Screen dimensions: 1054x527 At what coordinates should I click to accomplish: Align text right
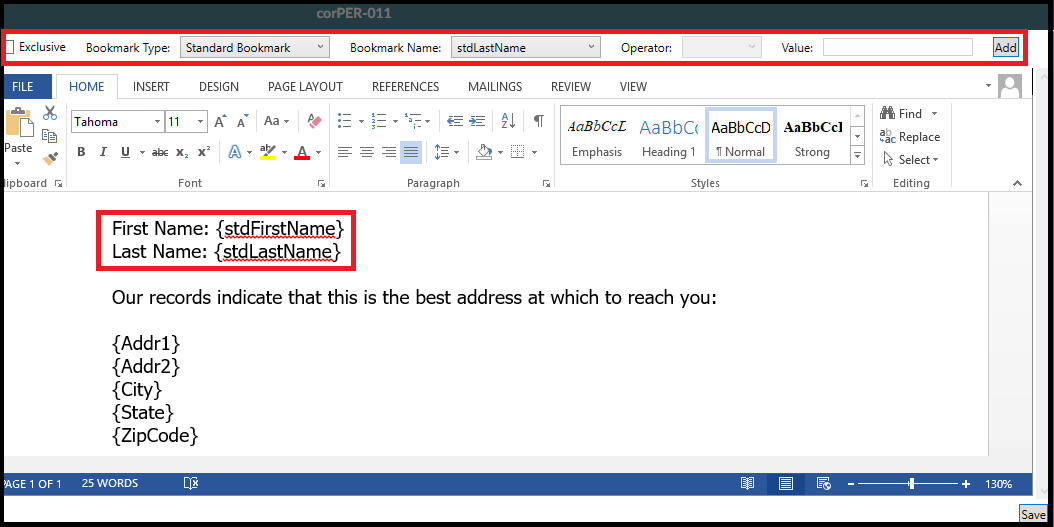tap(389, 153)
